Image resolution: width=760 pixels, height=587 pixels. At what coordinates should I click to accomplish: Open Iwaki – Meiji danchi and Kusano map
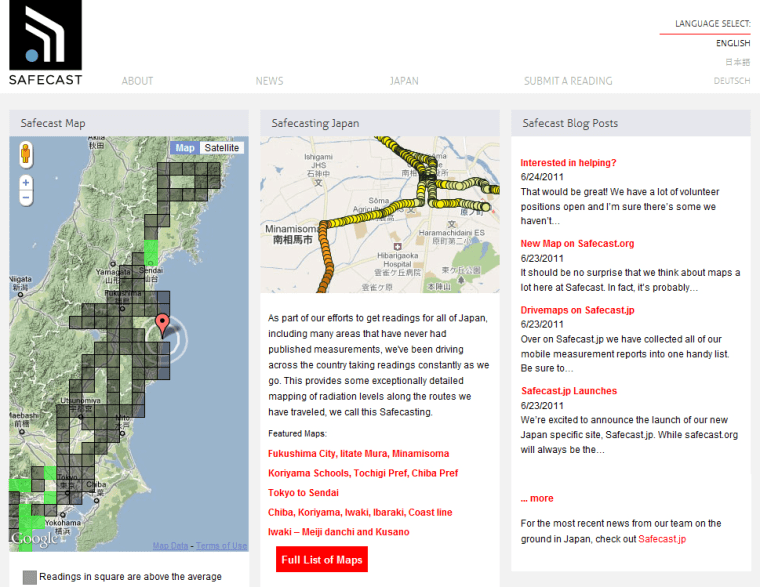[339, 532]
